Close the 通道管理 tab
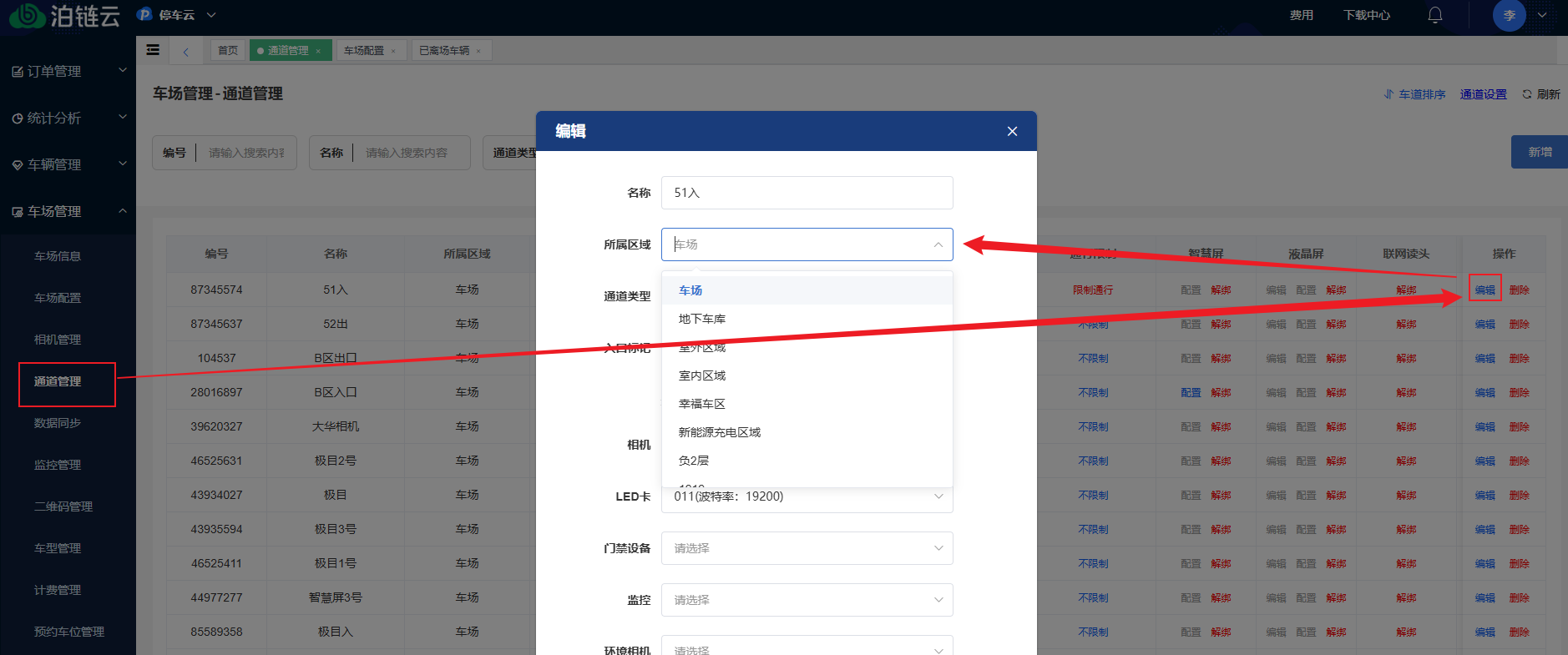1568x655 pixels. 318,51
